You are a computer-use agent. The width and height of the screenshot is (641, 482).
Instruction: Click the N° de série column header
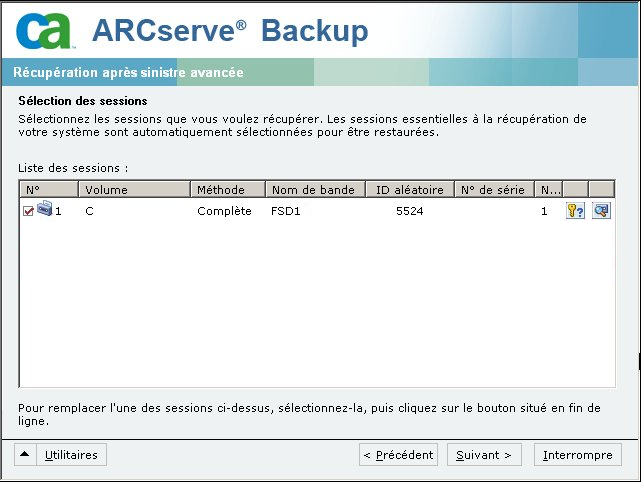click(494, 189)
